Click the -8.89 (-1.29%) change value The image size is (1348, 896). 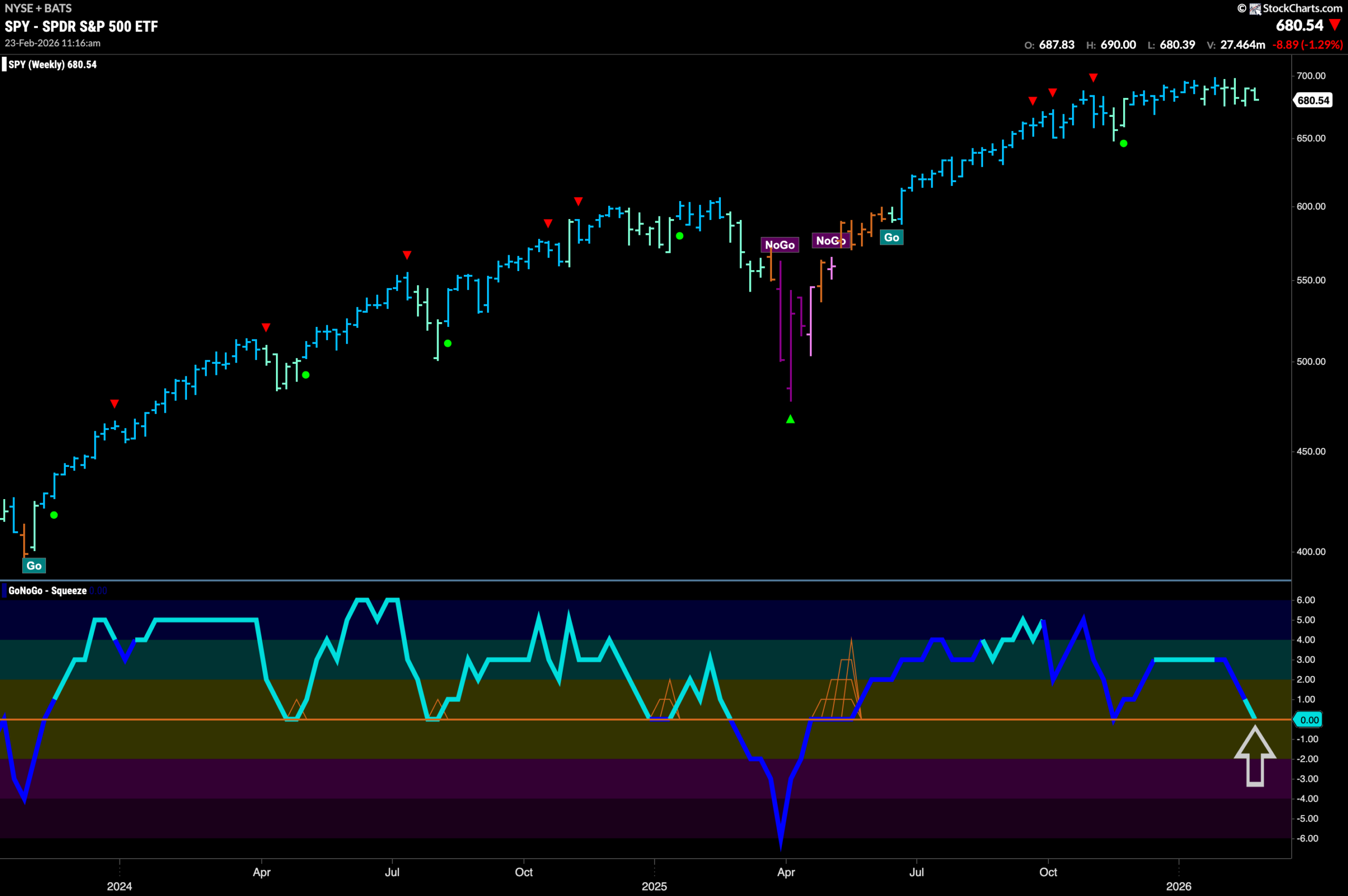[1307, 45]
